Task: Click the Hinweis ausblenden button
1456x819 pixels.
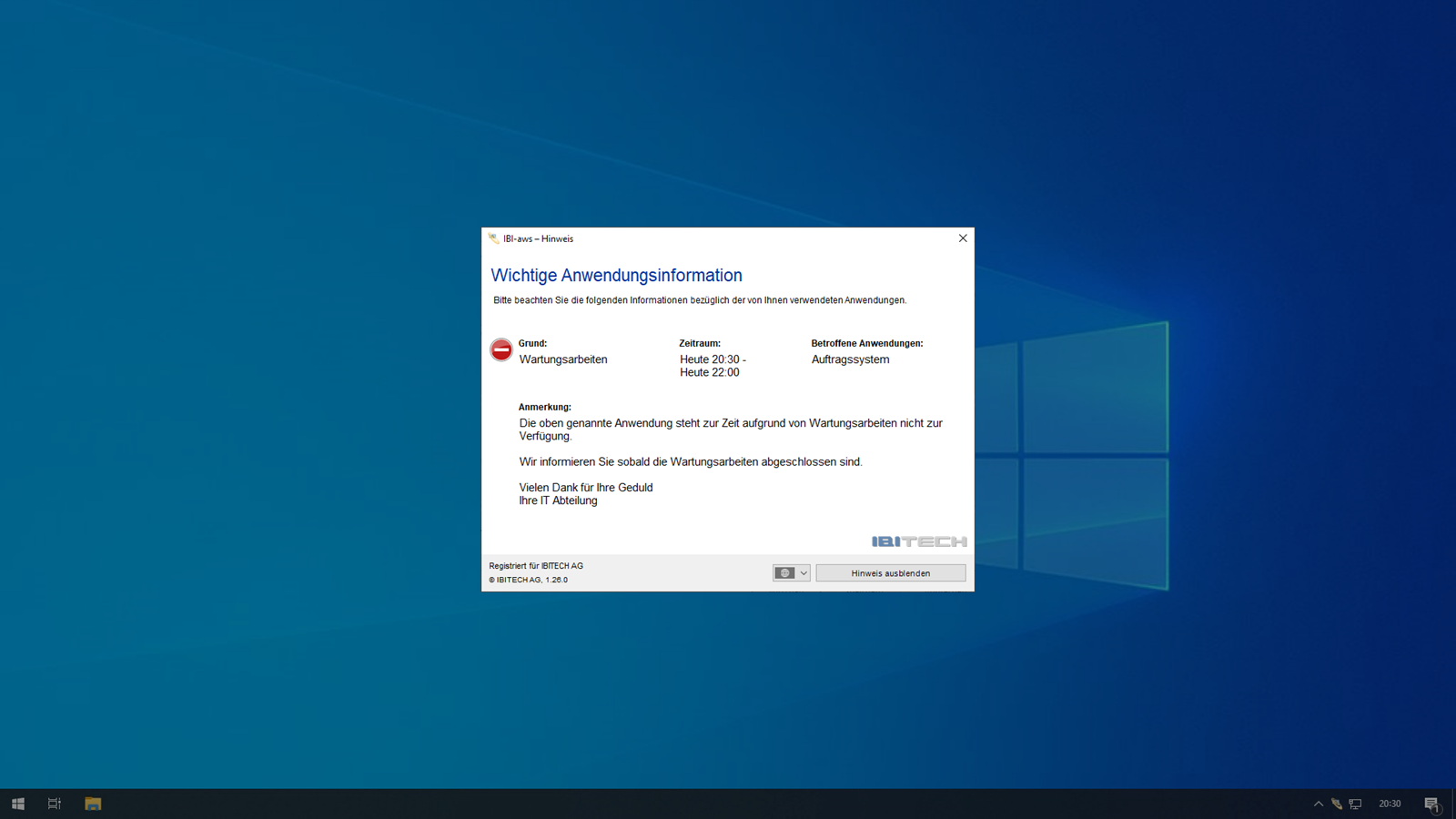Action: [x=890, y=573]
